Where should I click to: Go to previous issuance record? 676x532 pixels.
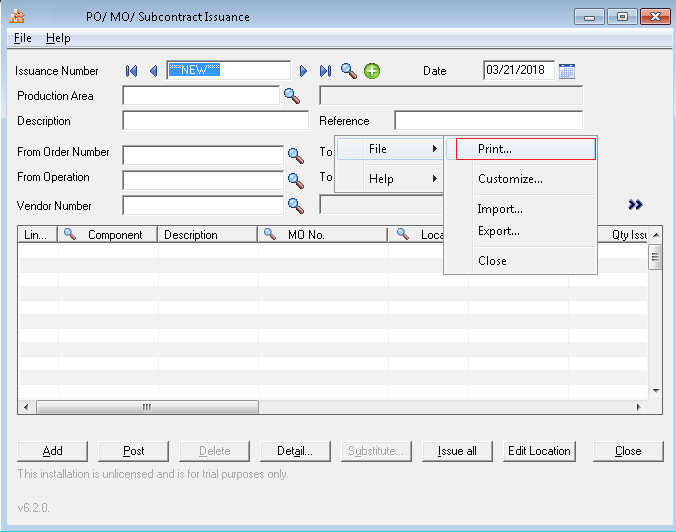pos(153,71)
